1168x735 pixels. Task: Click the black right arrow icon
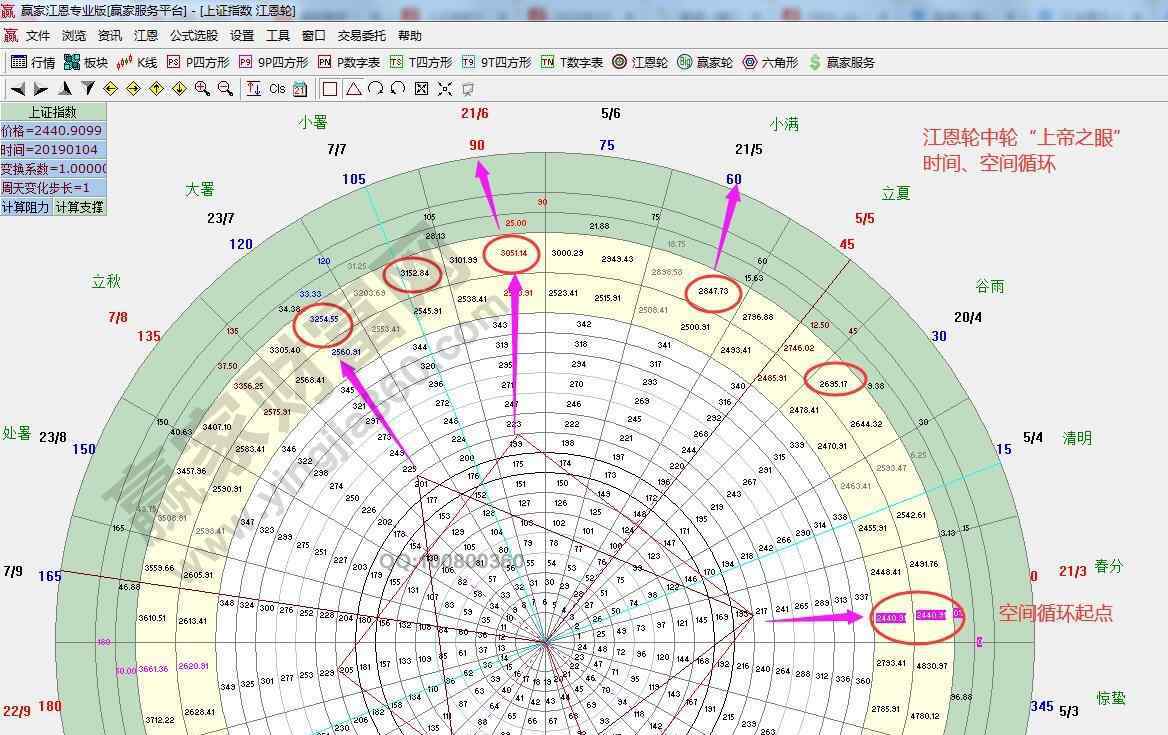41,89
